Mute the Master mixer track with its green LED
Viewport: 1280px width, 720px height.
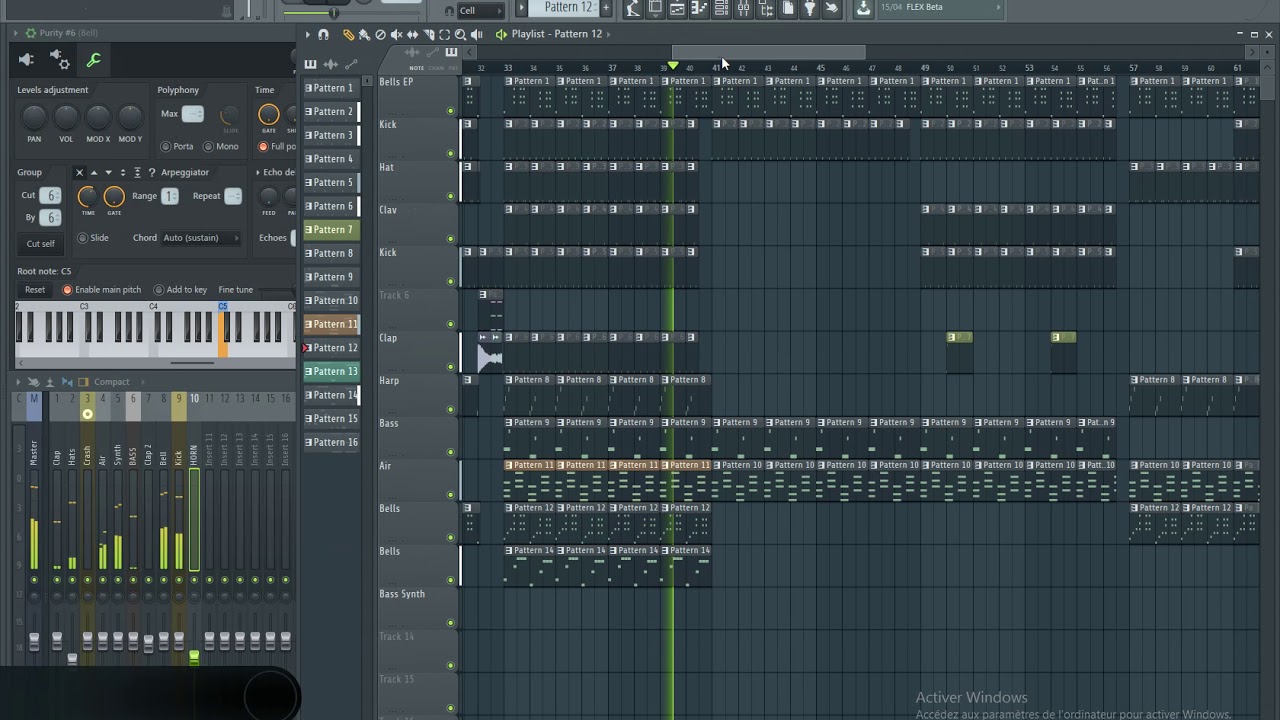tap(34, 580)
